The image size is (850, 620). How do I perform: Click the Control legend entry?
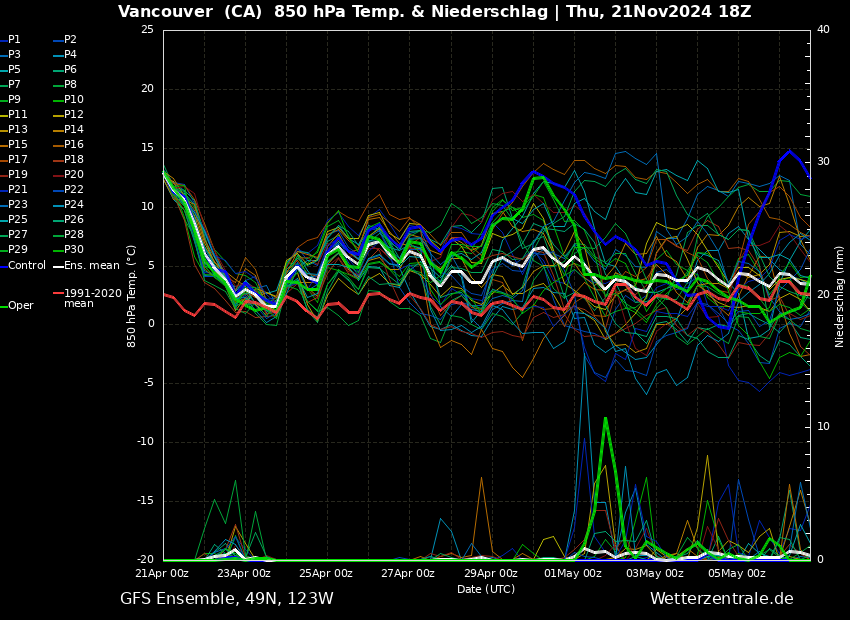pyautogui.click(x=26, y=266)
